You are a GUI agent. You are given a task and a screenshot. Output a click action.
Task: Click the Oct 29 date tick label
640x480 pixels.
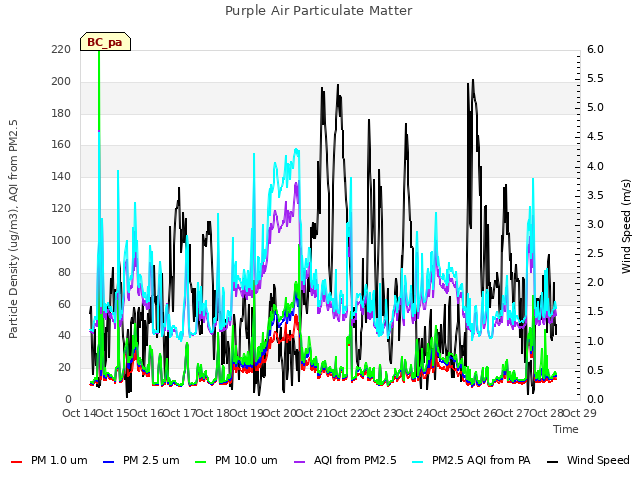pyautogui.click(x=580, y=413)
